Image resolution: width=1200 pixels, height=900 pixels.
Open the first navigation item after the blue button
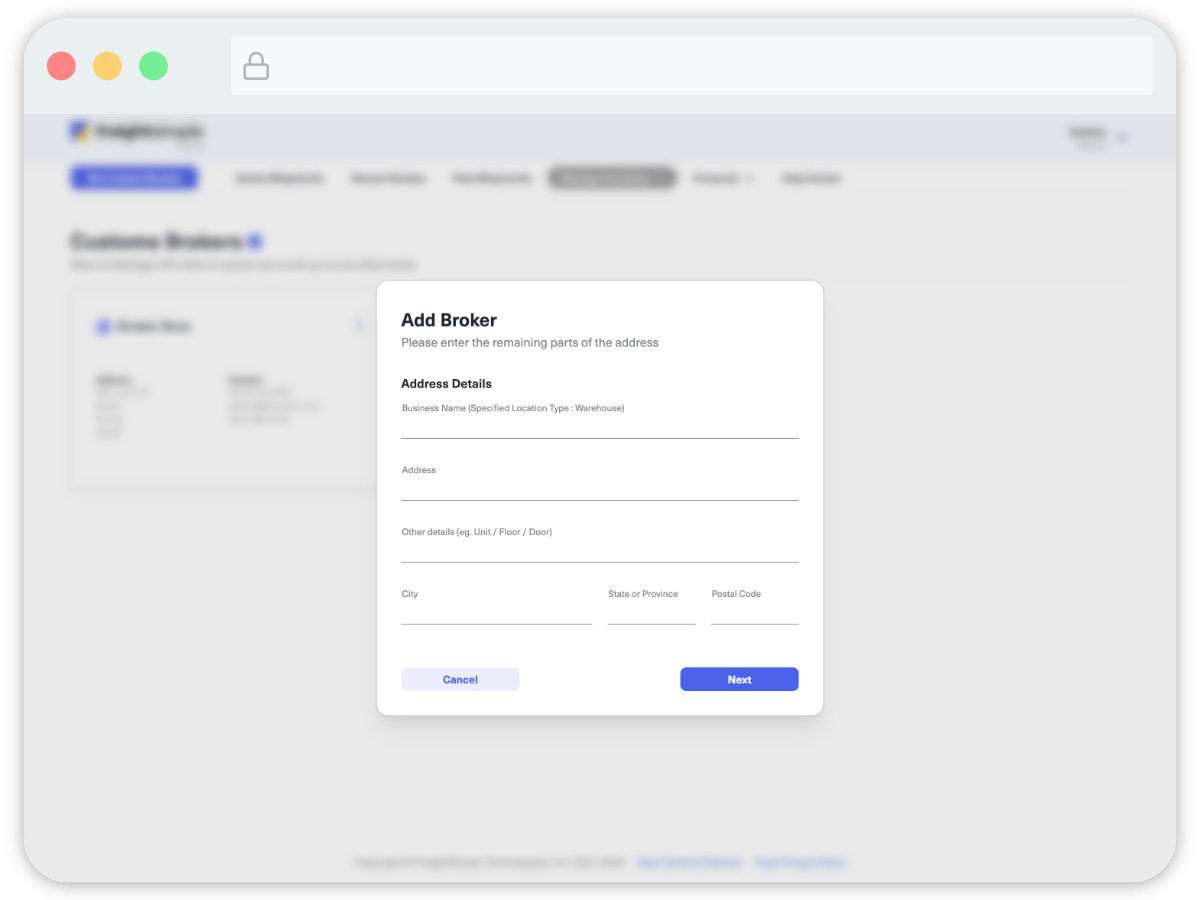pos(280,178)
